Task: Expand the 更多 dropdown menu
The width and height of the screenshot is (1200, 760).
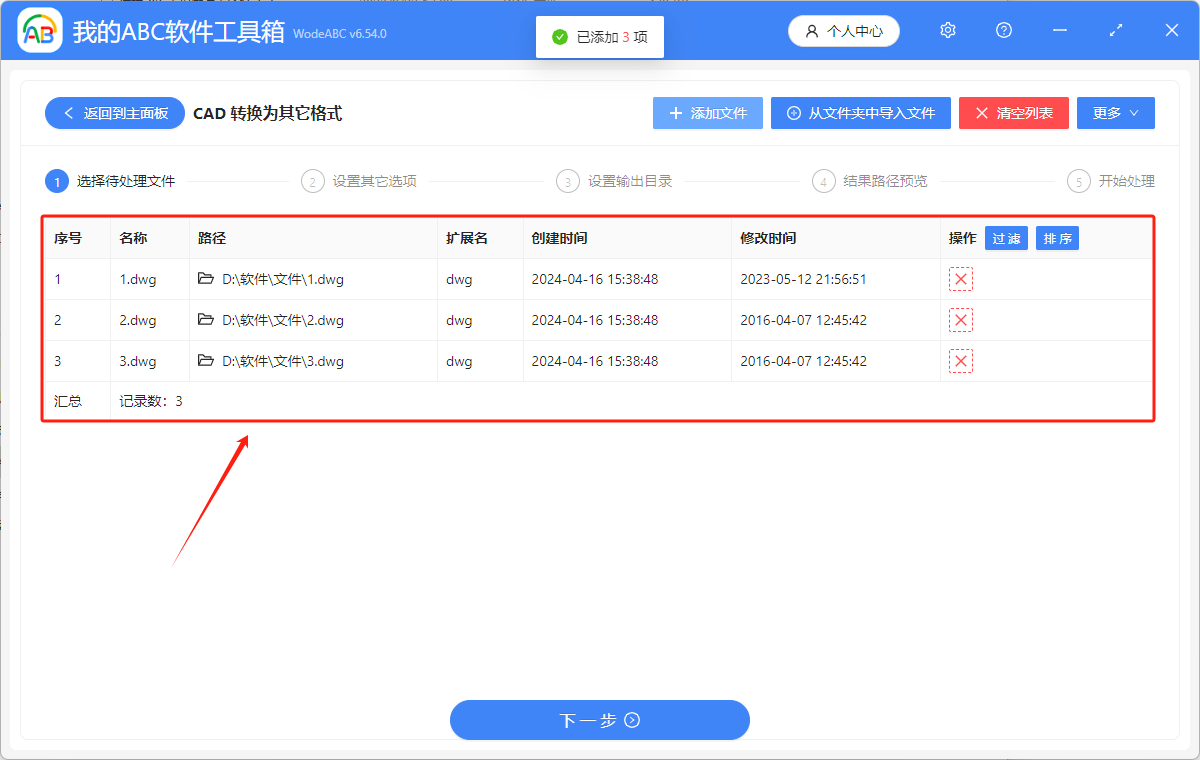Action: click(1115, 113)
